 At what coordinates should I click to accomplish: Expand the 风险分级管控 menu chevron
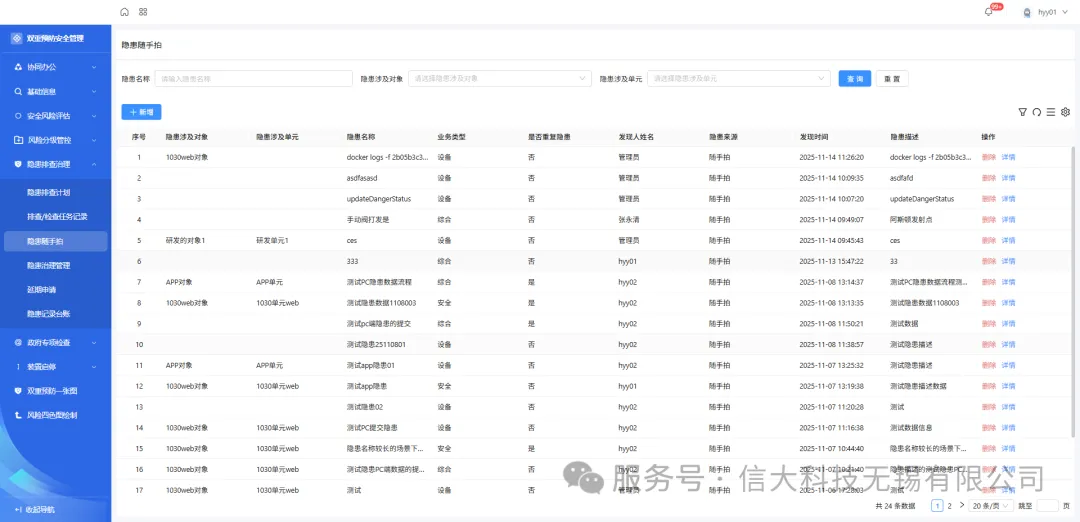click(x=94, y=140)
